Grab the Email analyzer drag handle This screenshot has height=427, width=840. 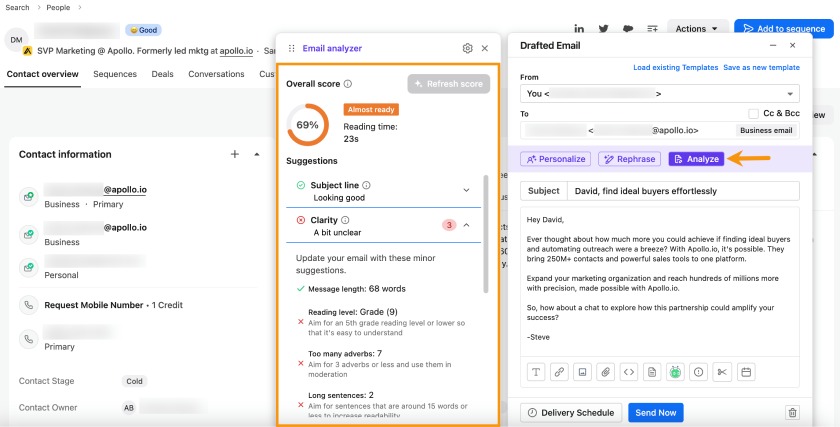click(x=292, y=48)
